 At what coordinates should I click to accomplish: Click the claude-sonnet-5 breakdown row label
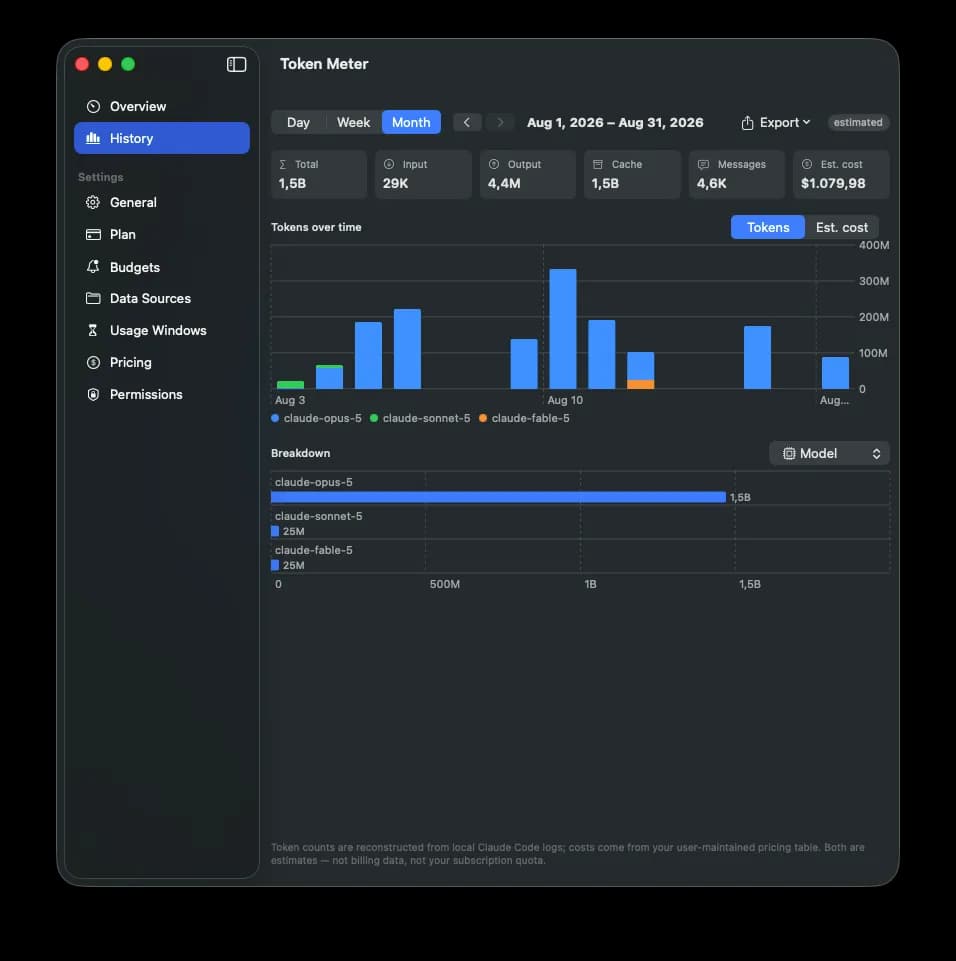[x=319, y=516]
